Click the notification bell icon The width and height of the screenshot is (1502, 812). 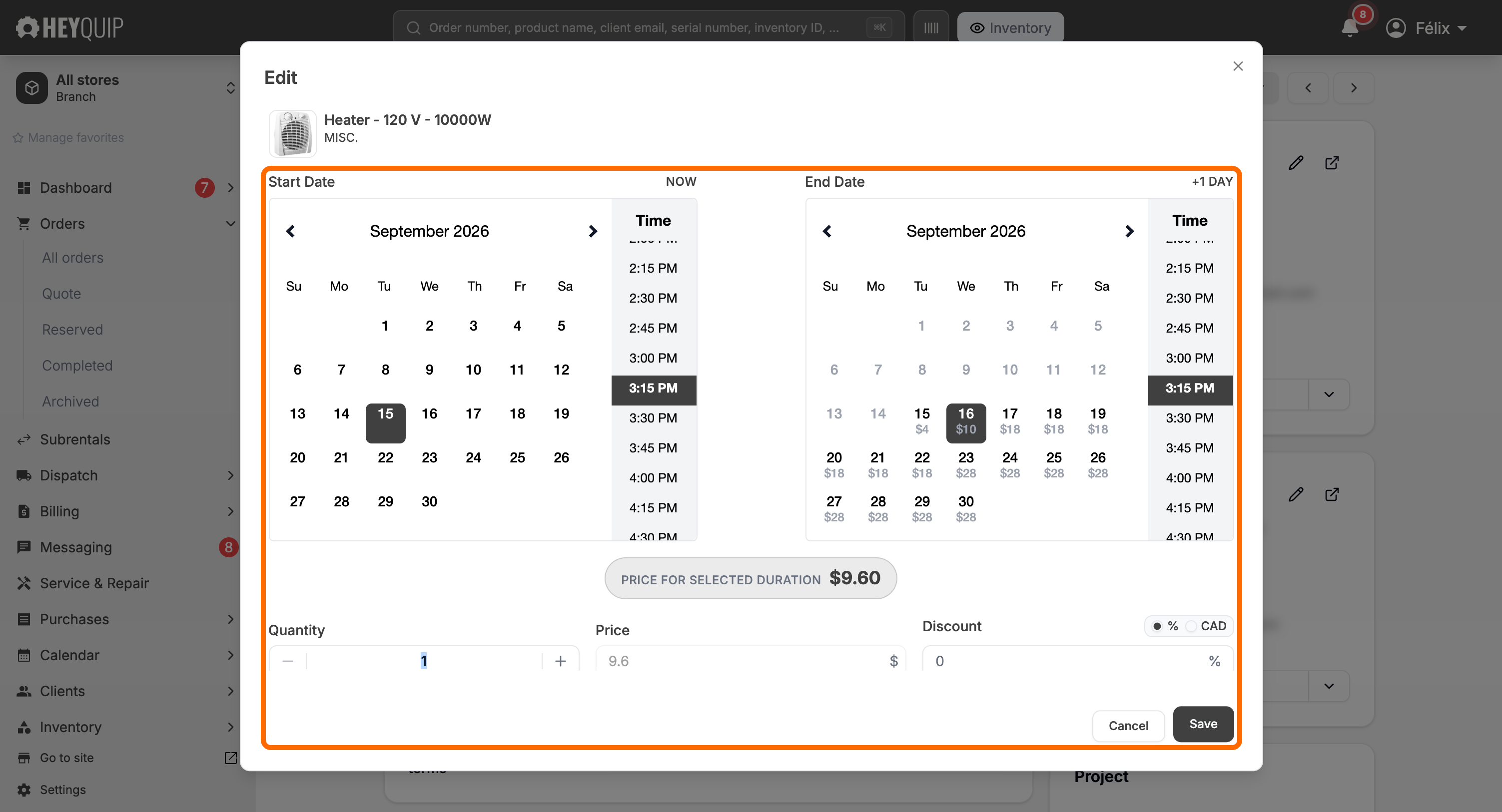[1349, 27]
